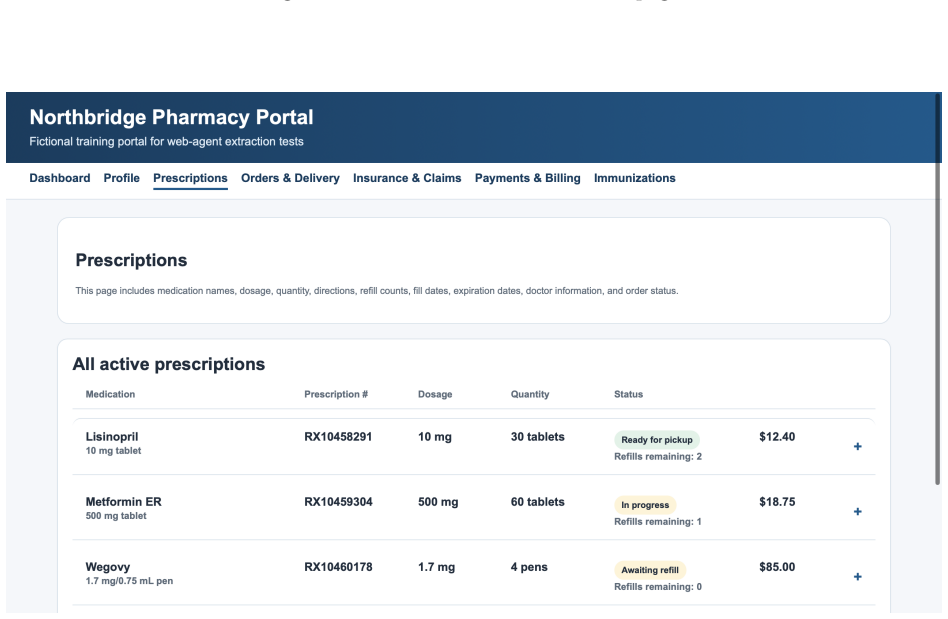Click the Northbridge Pharmacy Portal title
The height and width of the screenshot is (619, 948).
(172, 117)
